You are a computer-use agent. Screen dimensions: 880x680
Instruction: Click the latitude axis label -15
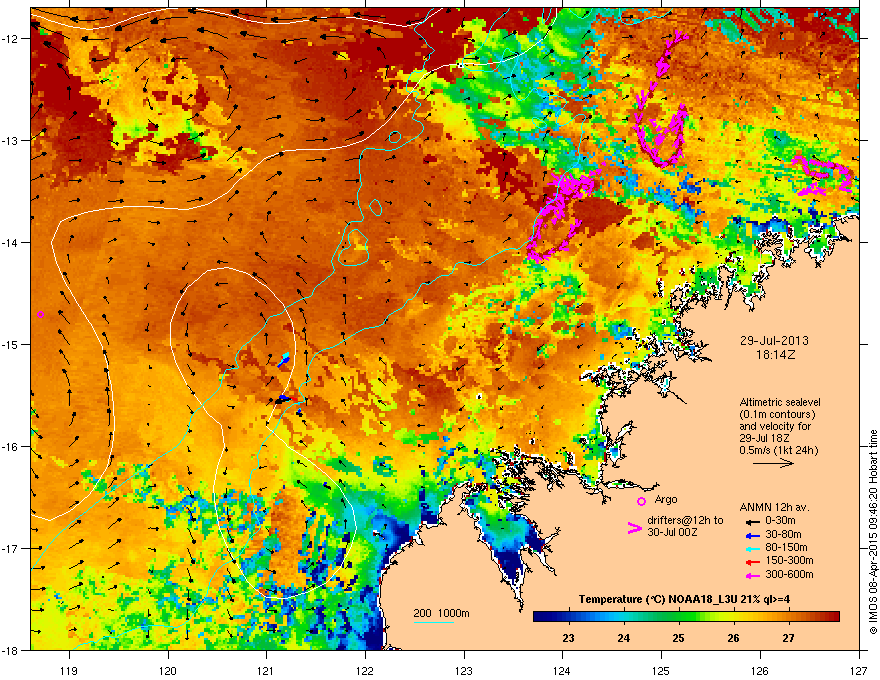[10, 344]
